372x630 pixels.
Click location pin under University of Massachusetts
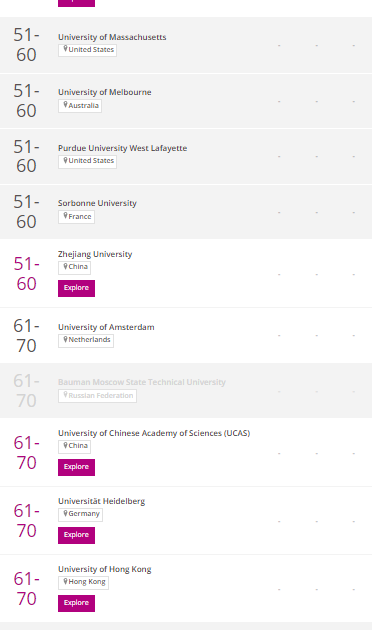tap(65, 49)
